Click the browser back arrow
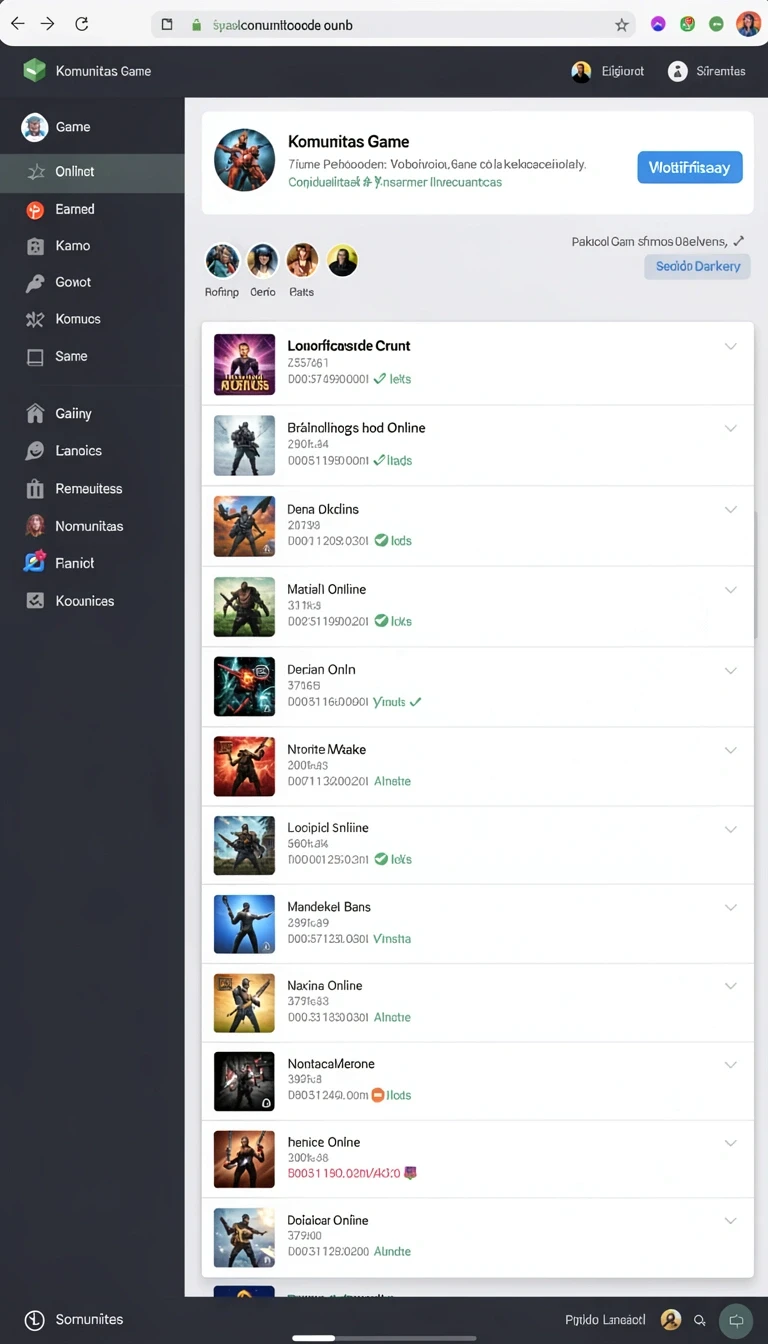 tap(17, 24)
